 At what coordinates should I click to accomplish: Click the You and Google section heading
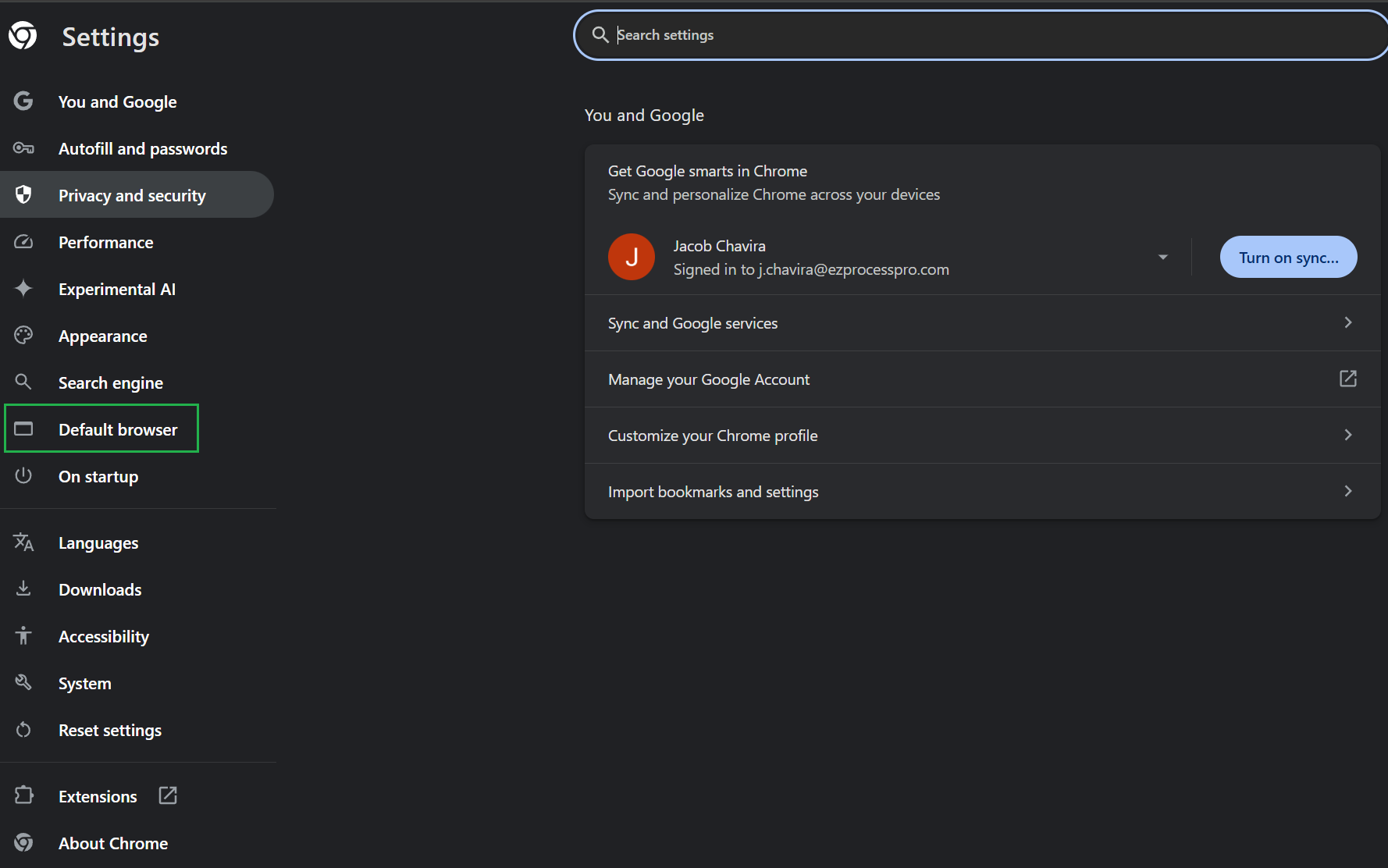[x=644, y=115]
